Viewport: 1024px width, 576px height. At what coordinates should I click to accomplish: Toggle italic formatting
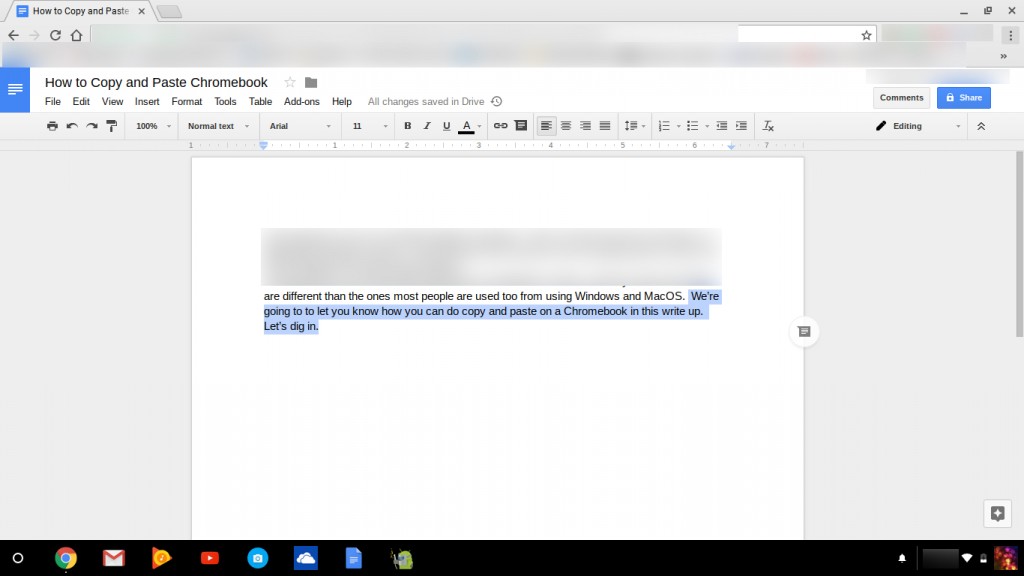point(427,126)
